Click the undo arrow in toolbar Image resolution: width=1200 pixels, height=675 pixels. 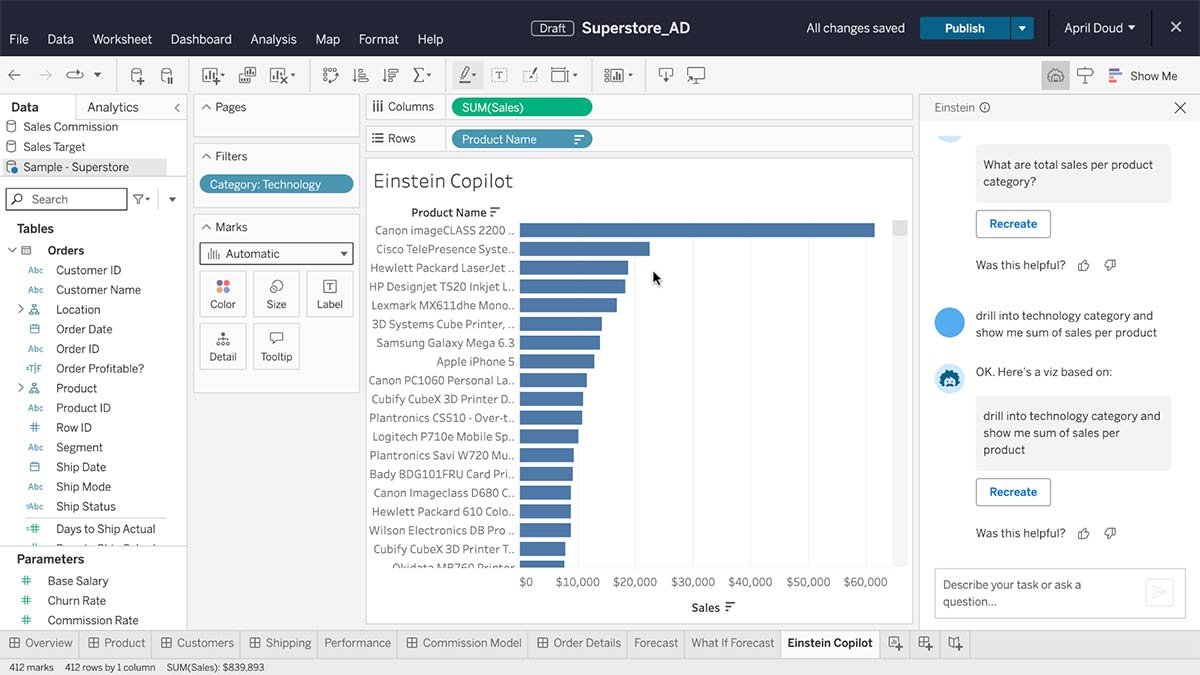coord(14,76)
